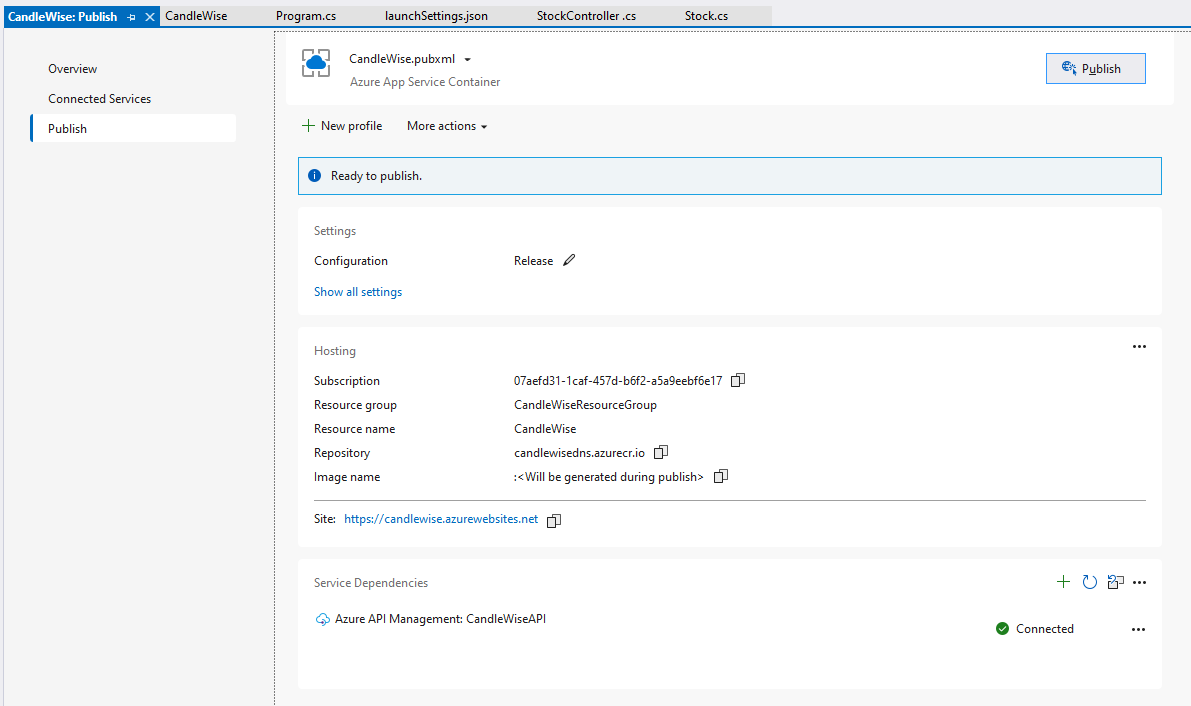Copy the Site URL to clipboard
The width and height of the screenshot is (1191, 706).
554,519
